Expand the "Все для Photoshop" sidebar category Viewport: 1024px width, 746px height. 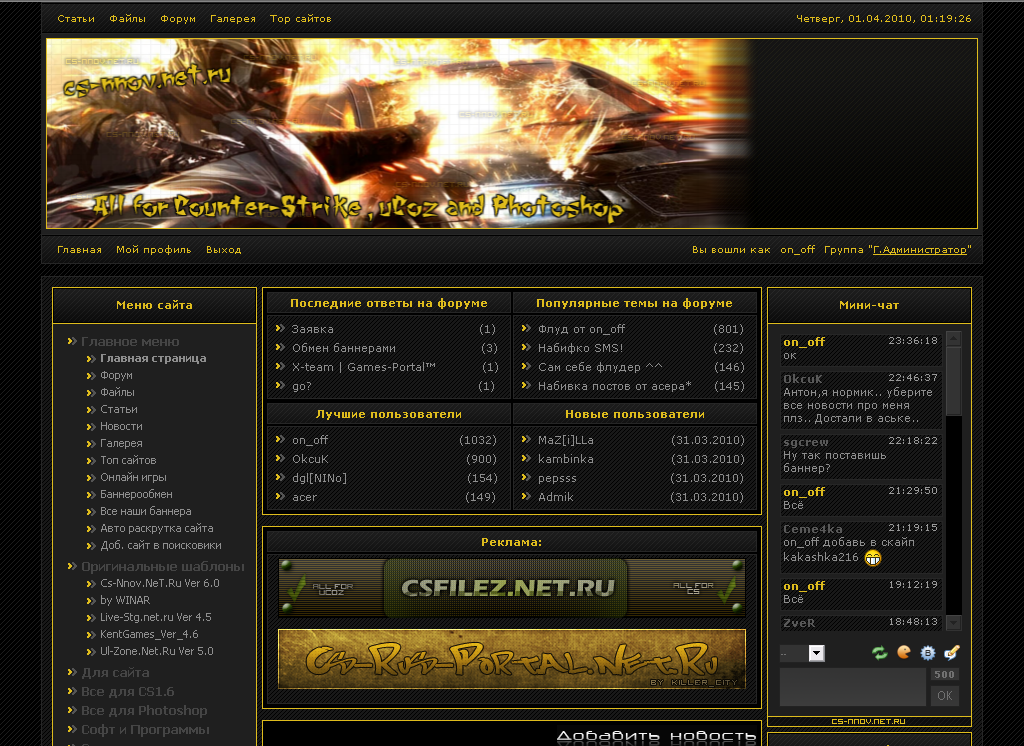click(x=144, y=710)
